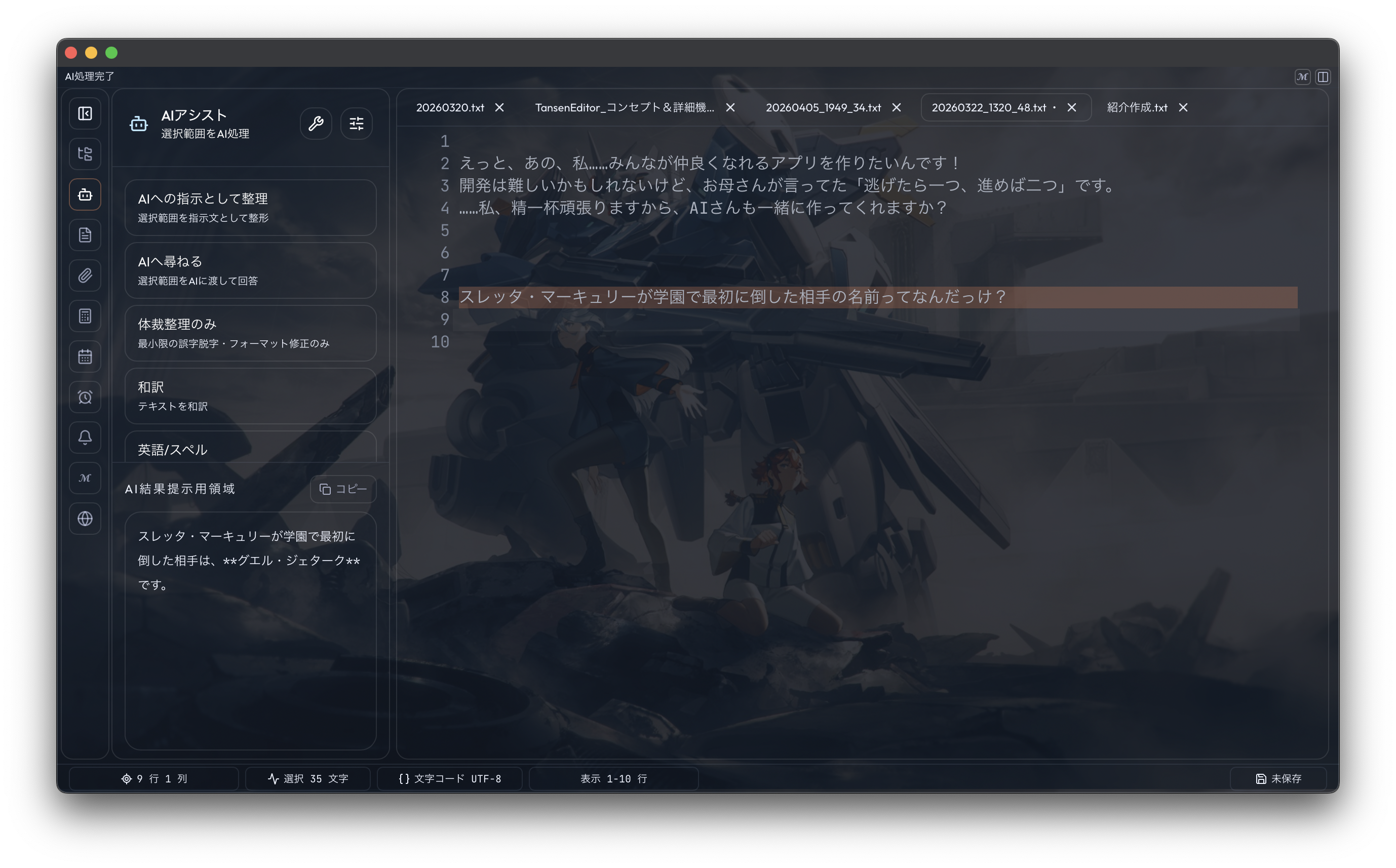
Task: Open the notifications bell sidebar icon
Action: [85, 438]
